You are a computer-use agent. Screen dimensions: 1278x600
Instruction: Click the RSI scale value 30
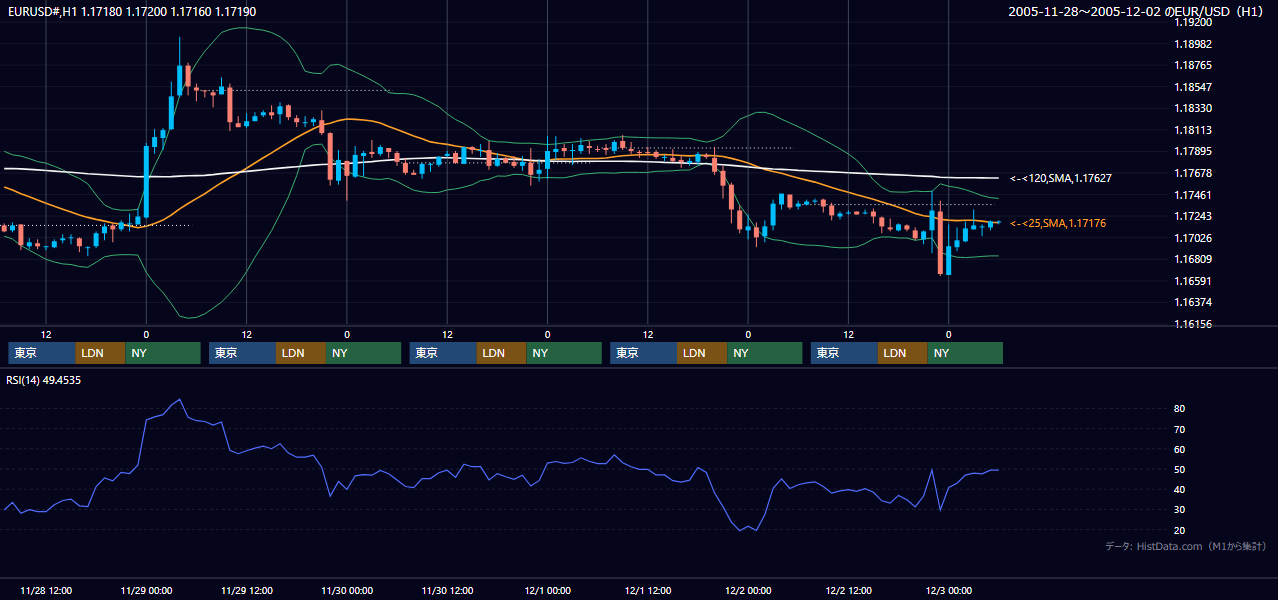tap(1180, 509)
